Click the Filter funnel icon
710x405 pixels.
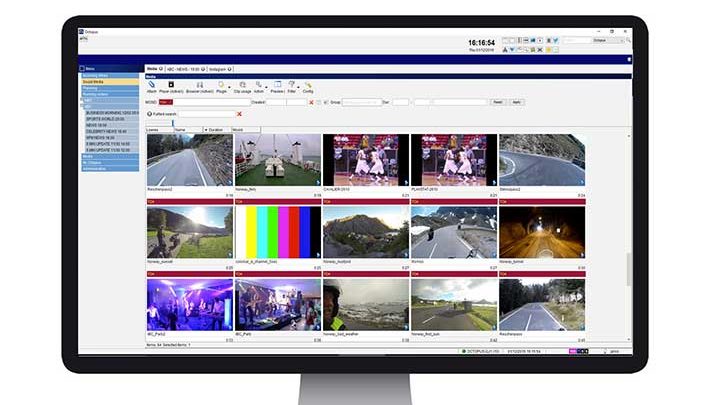293,86
